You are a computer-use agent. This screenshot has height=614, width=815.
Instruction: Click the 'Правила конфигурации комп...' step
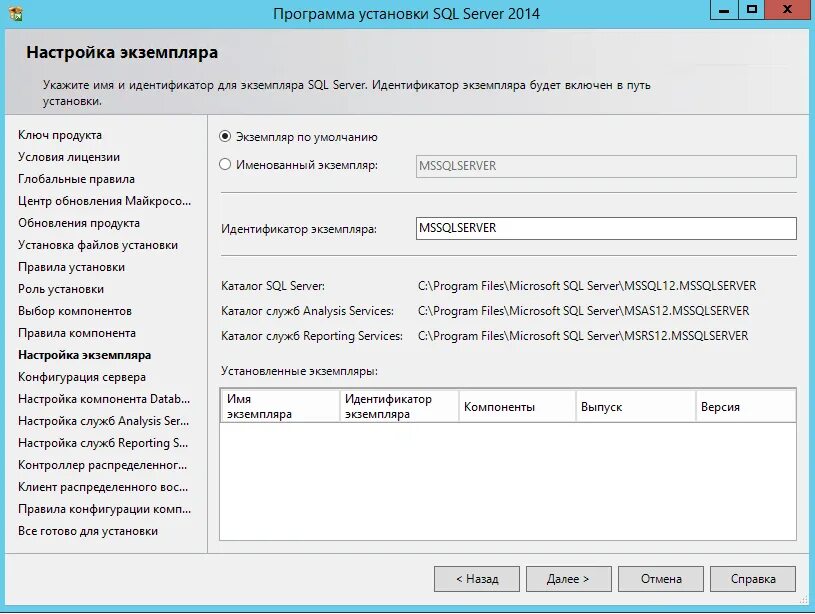tap(104, 509)
